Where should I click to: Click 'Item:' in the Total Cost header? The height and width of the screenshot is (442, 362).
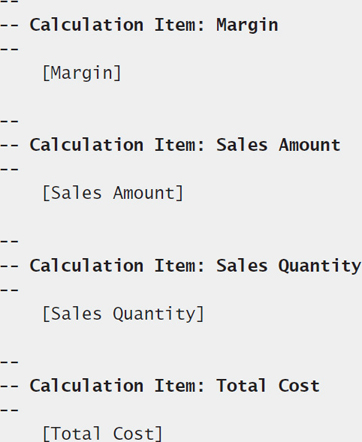(179, 386)
